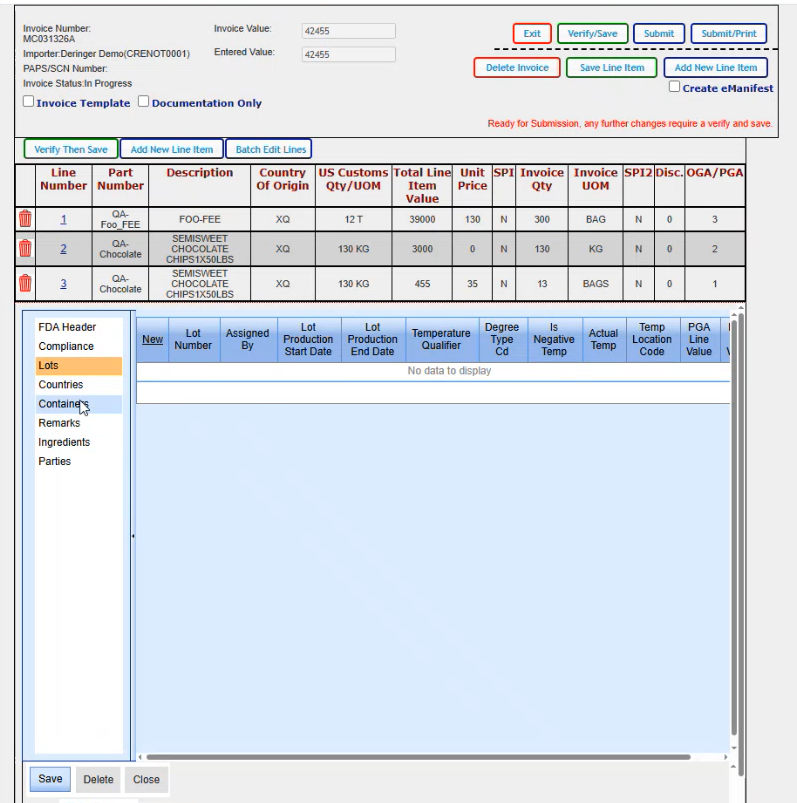Click the Submit/Print button
797x803 pixels.
(729, 34)
